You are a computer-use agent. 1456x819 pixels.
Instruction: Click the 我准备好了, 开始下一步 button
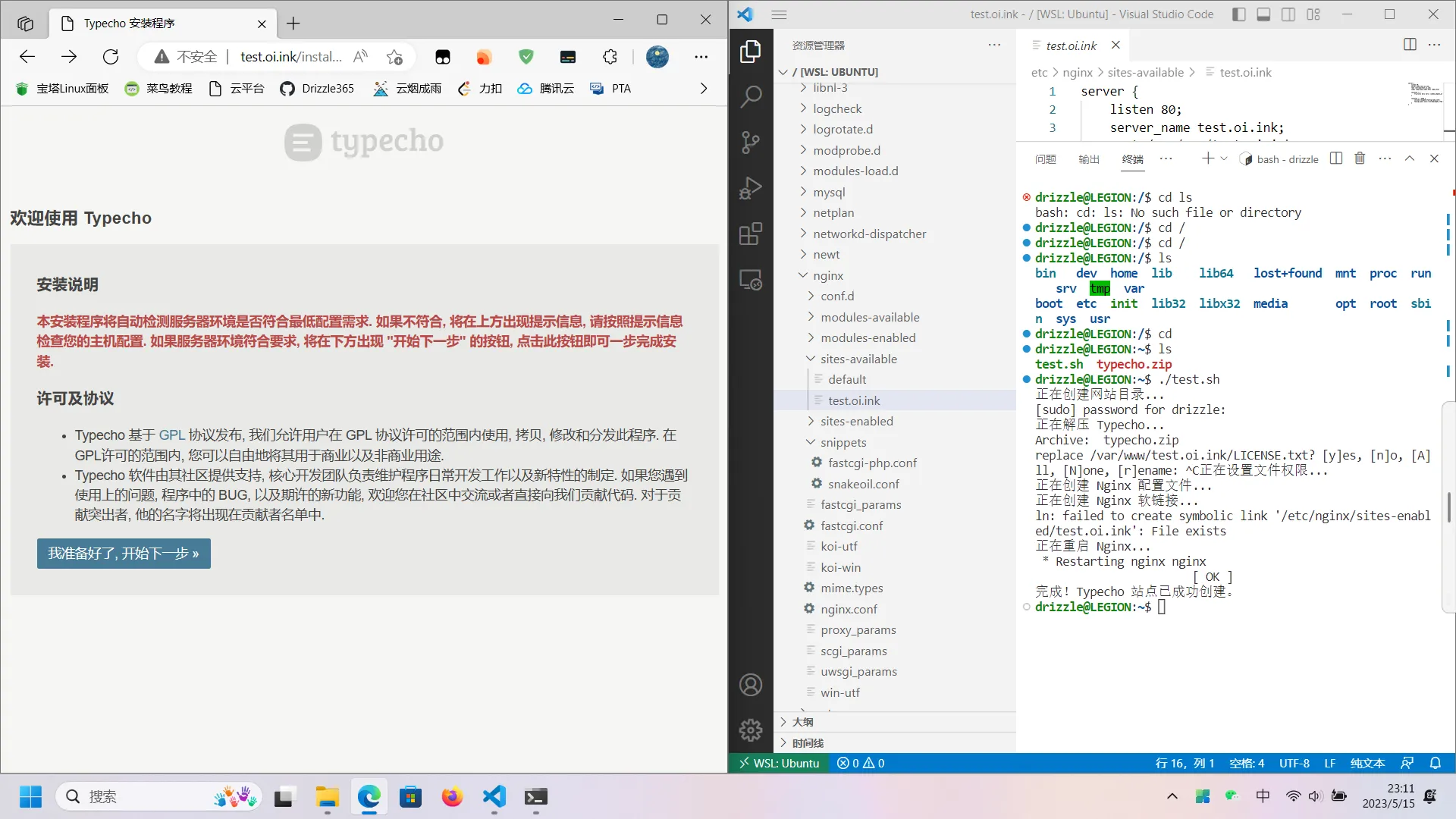[124, 554]
